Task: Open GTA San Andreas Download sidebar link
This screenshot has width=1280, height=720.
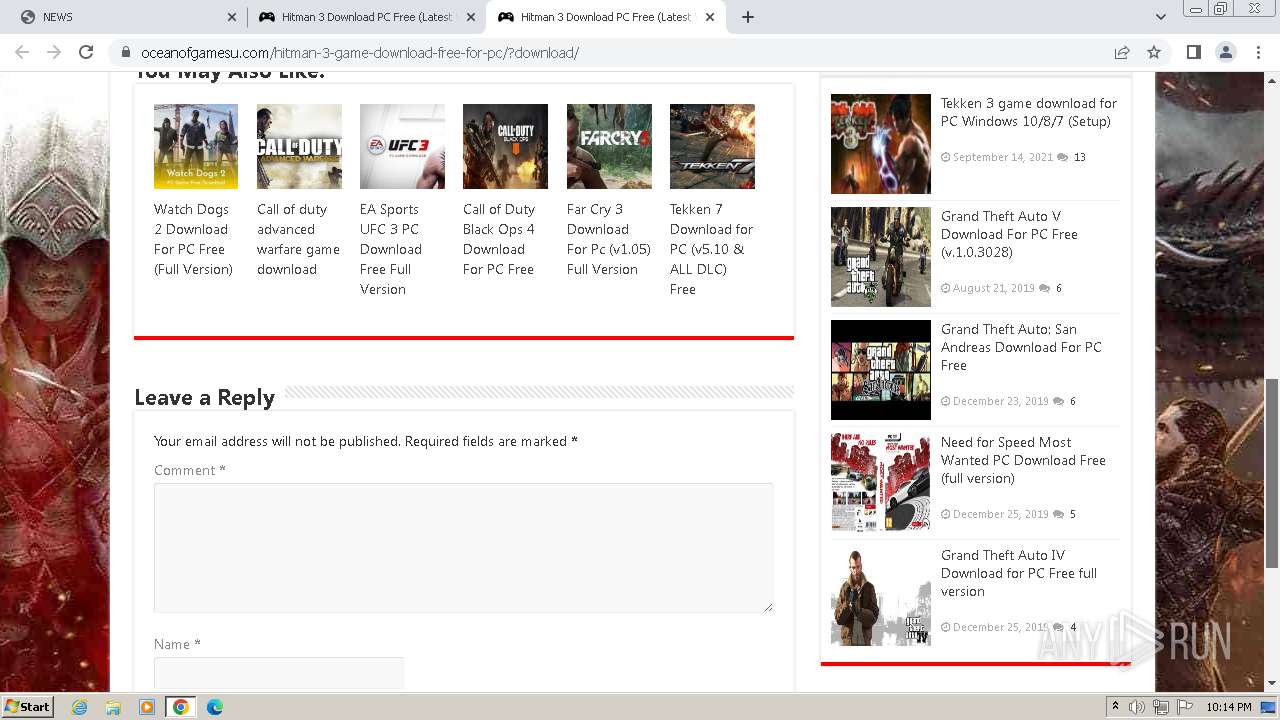Action: tap(1021, 347)
